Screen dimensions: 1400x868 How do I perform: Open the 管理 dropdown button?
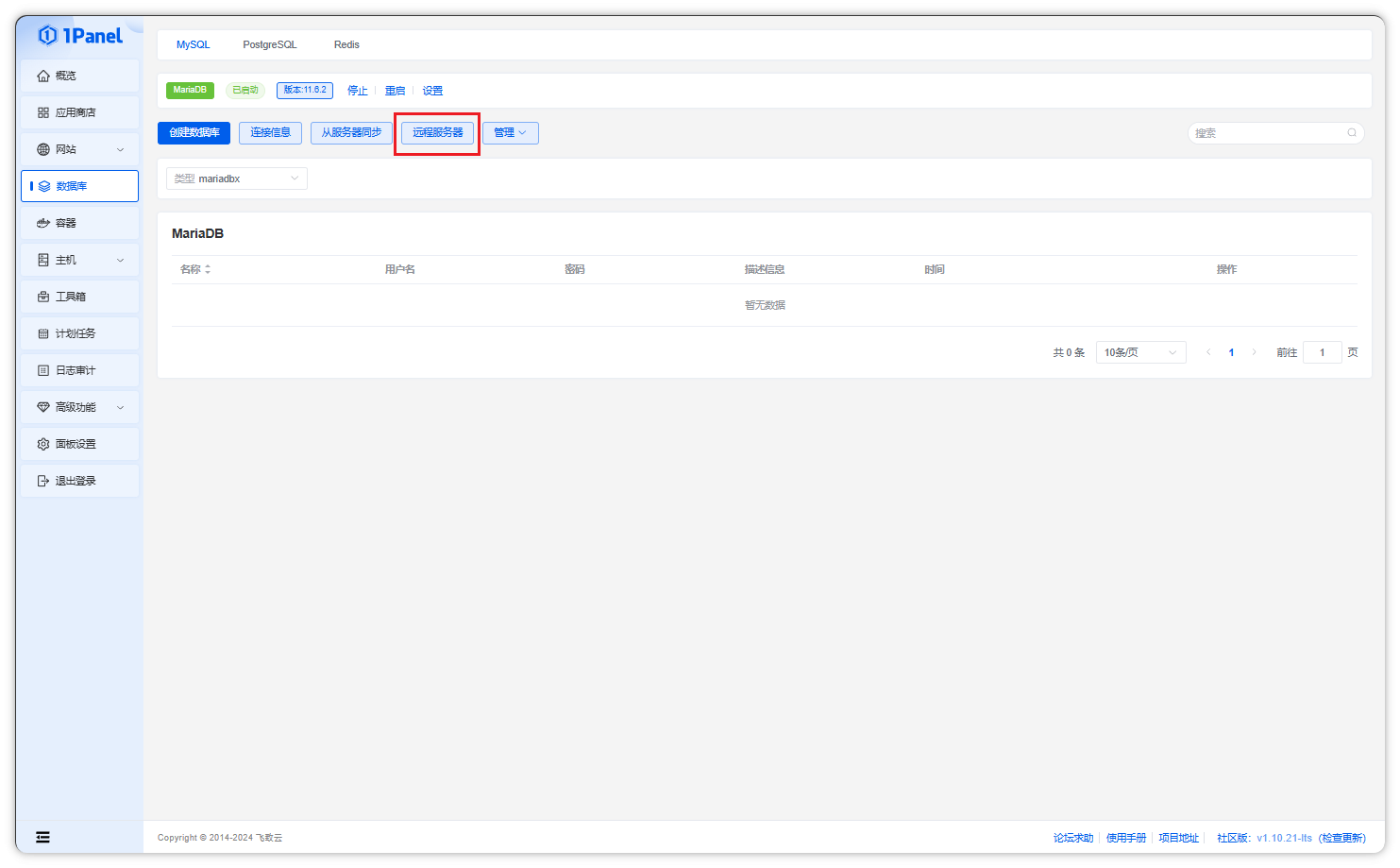[511, 133]
